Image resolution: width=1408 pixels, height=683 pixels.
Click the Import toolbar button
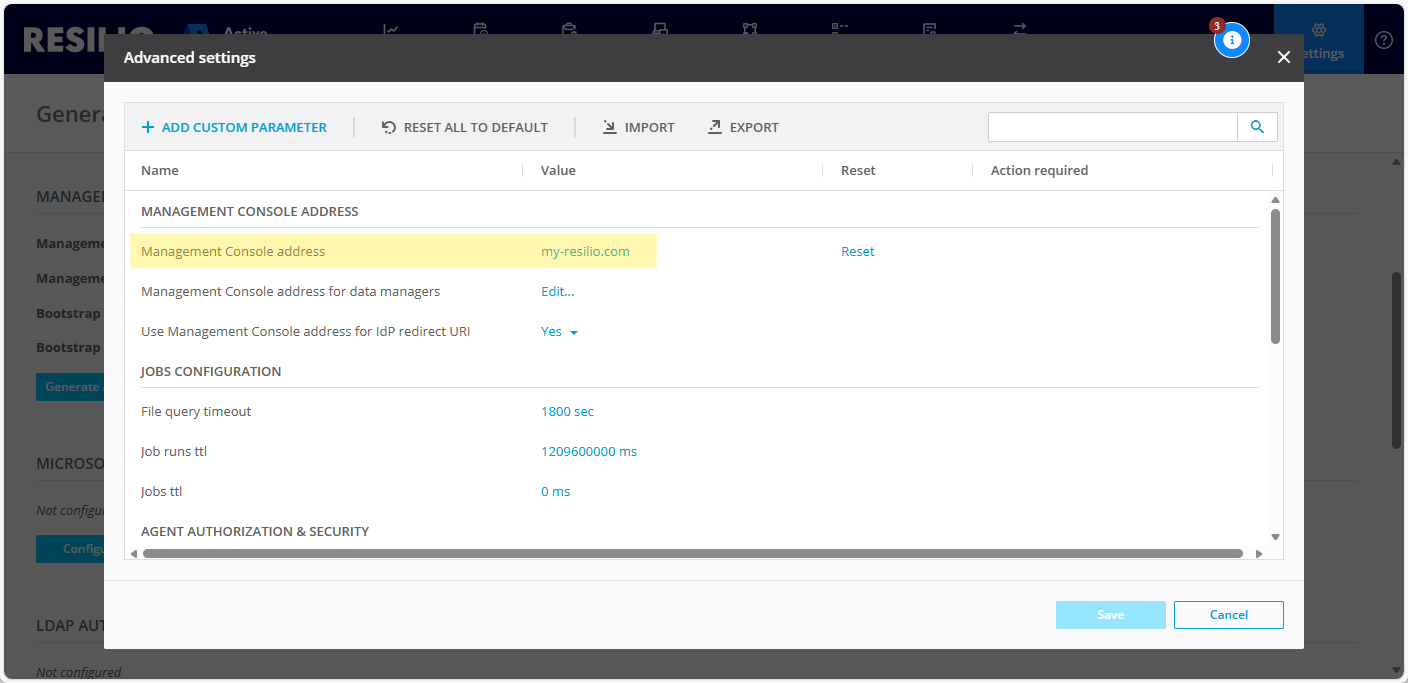pyautogui.click(x=639, y=127)
